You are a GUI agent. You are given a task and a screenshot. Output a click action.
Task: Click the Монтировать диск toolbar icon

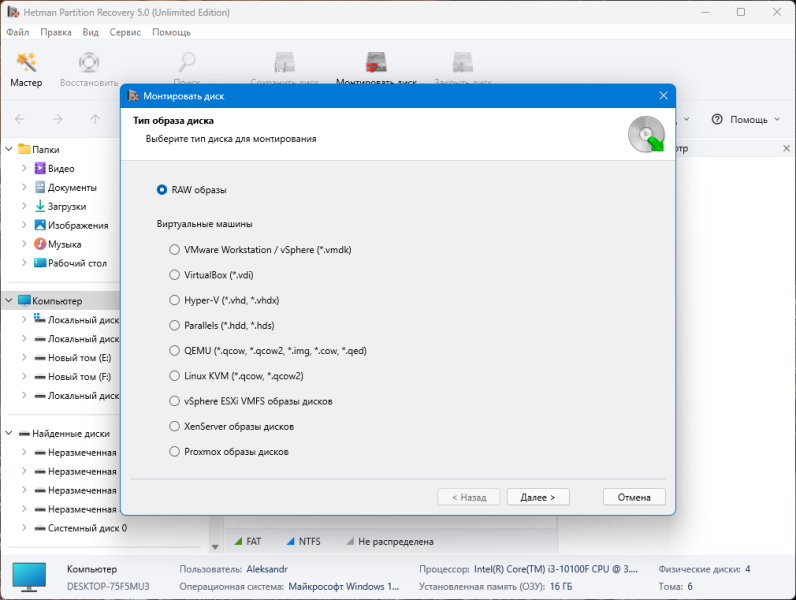376,62
